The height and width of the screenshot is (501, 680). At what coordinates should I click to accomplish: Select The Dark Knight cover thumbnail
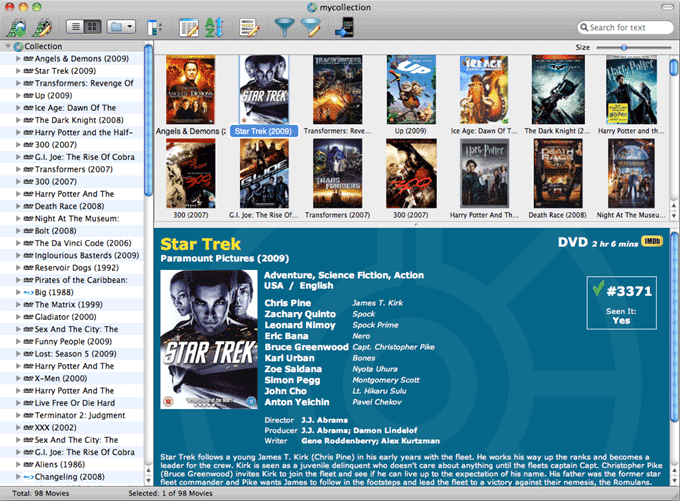pos(558,89)
